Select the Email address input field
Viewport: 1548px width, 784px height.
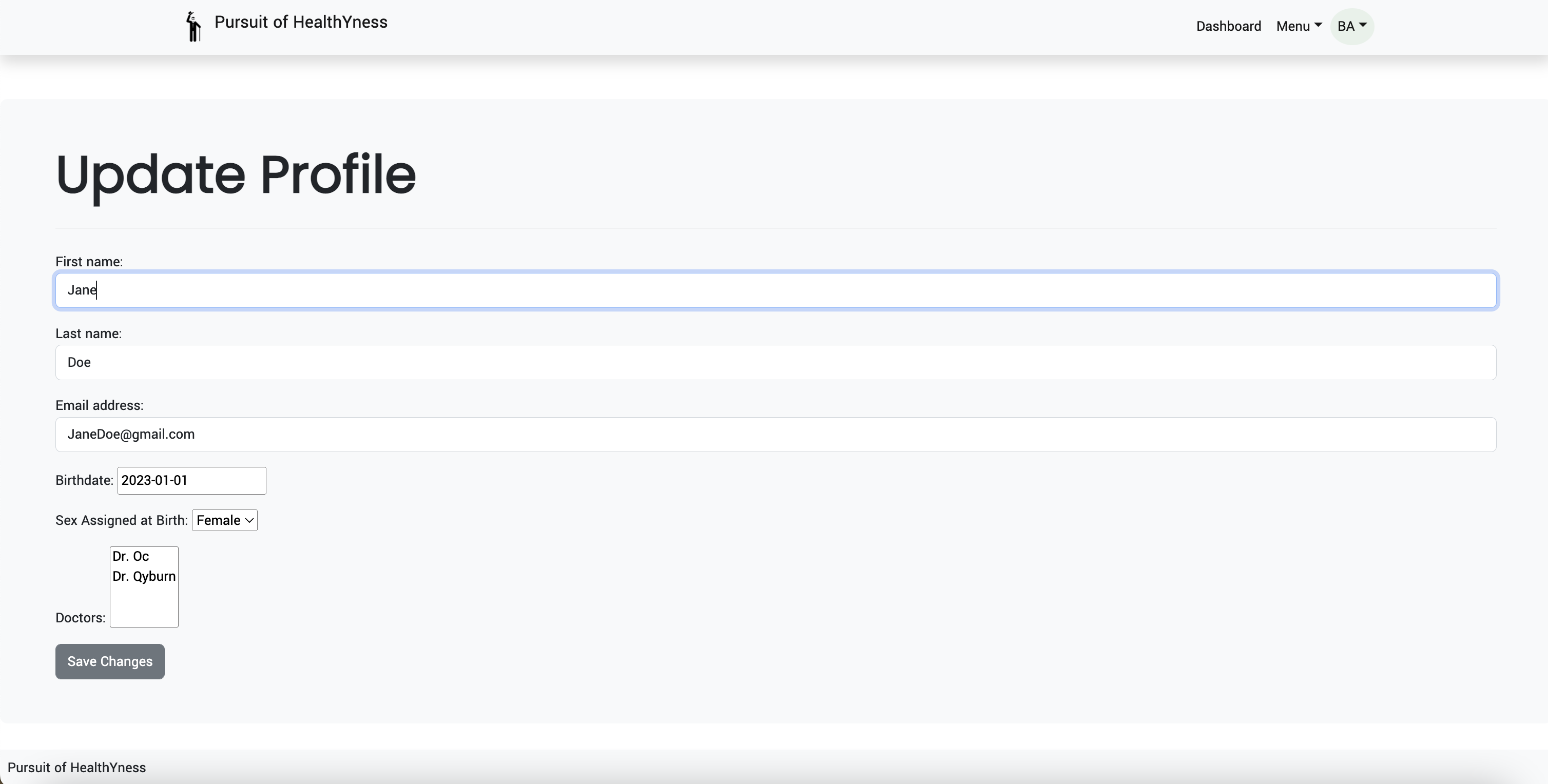(776, 435)
